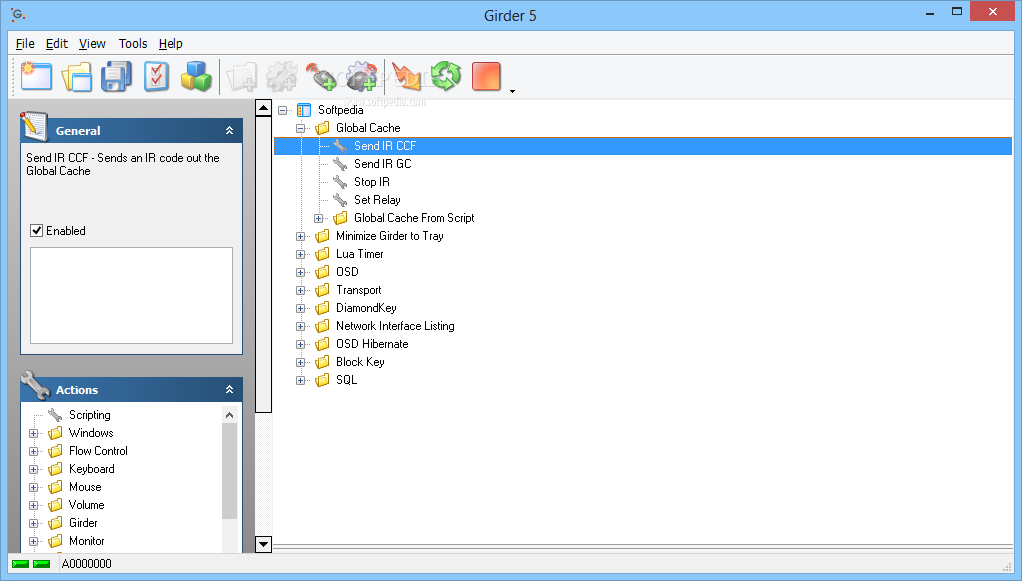Open the File menu
The width and height of the screenshot is (1022, 581).
click(x=25, y=44)
